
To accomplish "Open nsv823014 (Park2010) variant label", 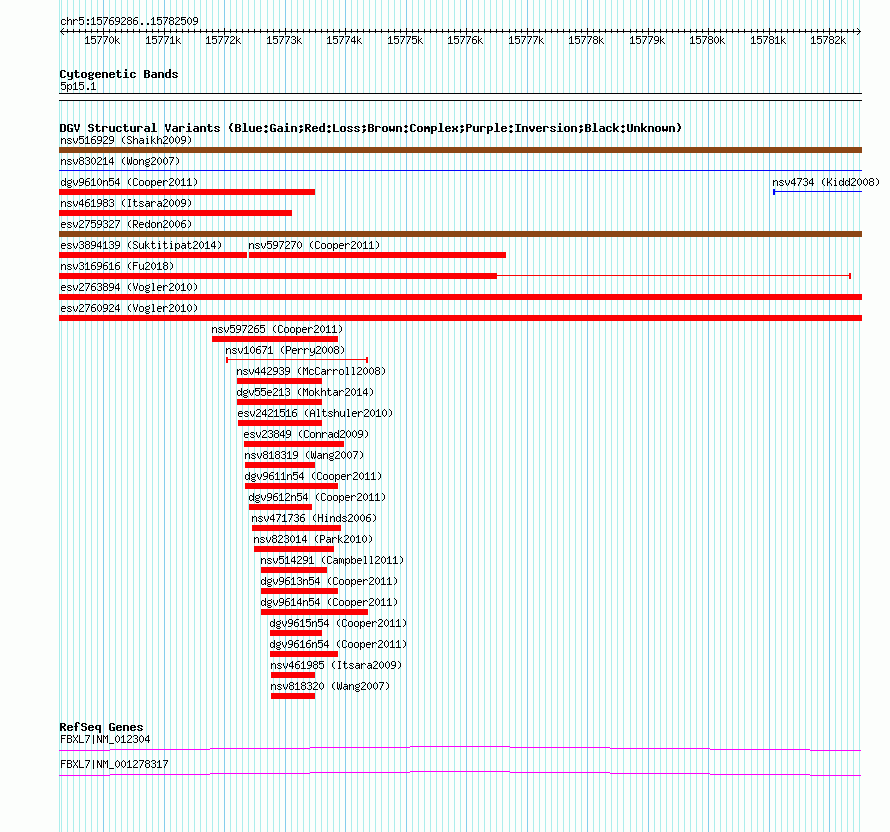I will tap(313, 539).
